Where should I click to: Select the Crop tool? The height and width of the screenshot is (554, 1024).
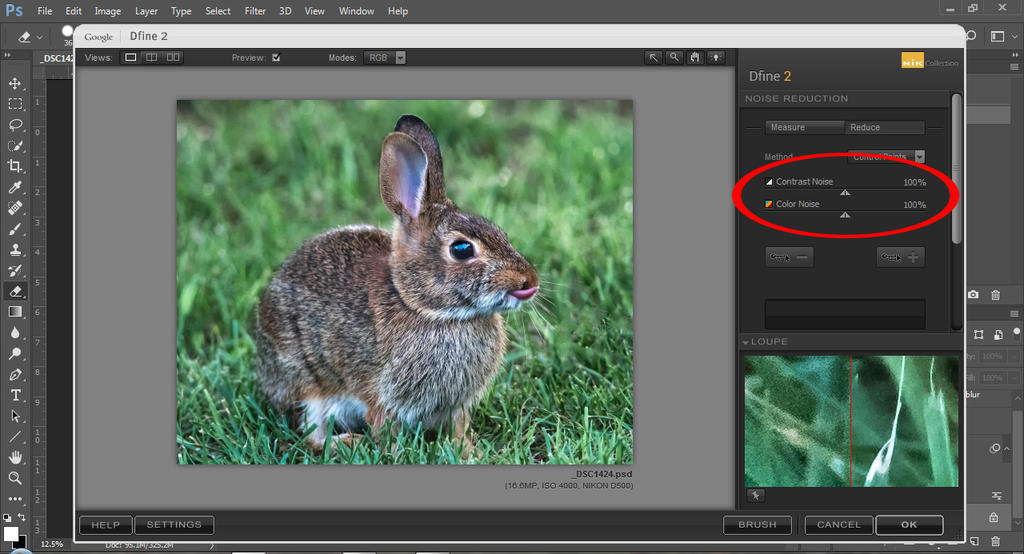pos(15,166)
